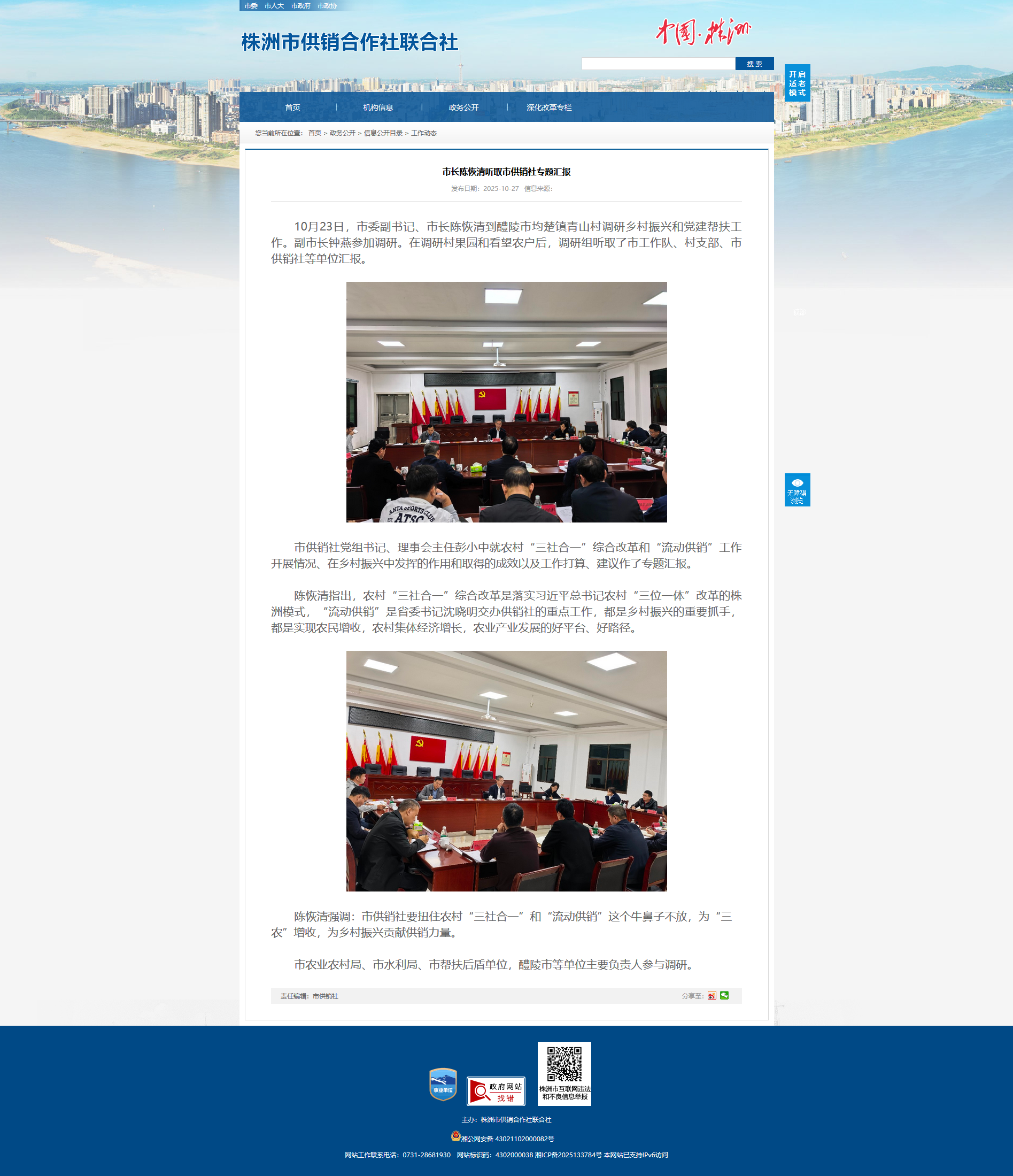Click the QR code for 互联网违法举报

(565, 1065)
